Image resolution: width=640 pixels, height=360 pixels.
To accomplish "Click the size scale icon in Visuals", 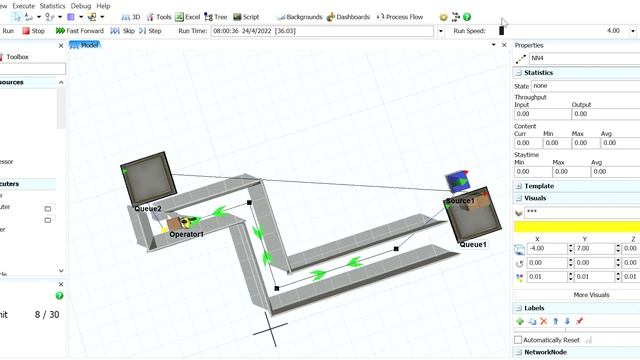I will 520,278.
